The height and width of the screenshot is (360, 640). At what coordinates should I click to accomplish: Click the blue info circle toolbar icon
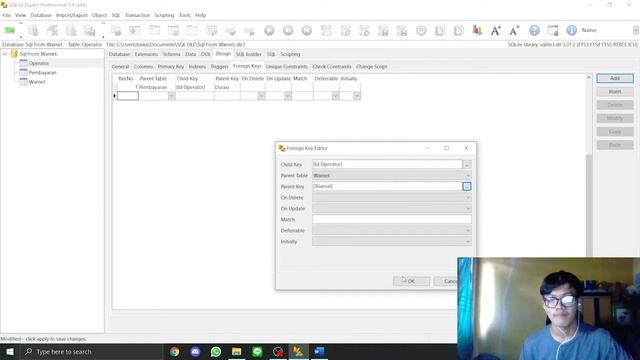point(571,30)
